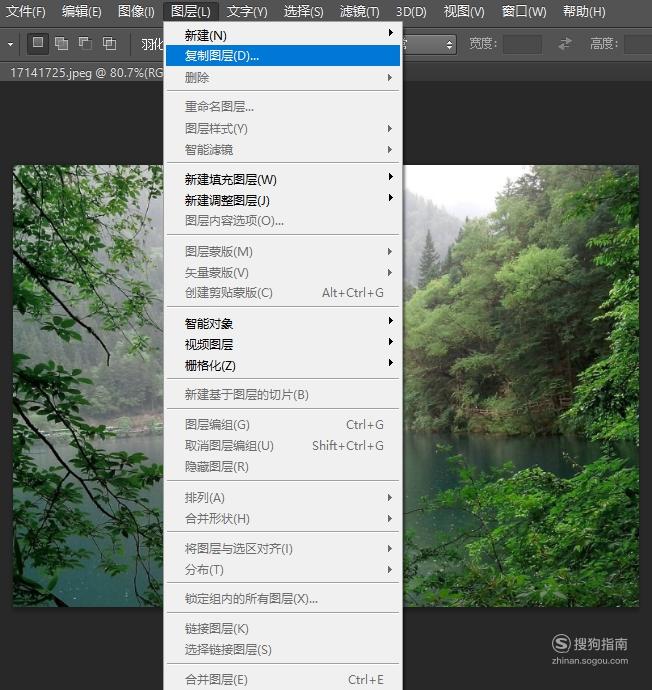Screen dimensions: 652x690
Task: Expand the 图层蒙版(M) submenu
Action: (283, 252)
